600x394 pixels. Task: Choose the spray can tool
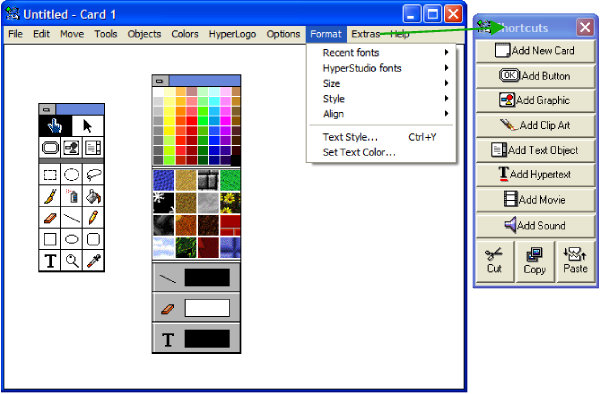click(72, 196)
